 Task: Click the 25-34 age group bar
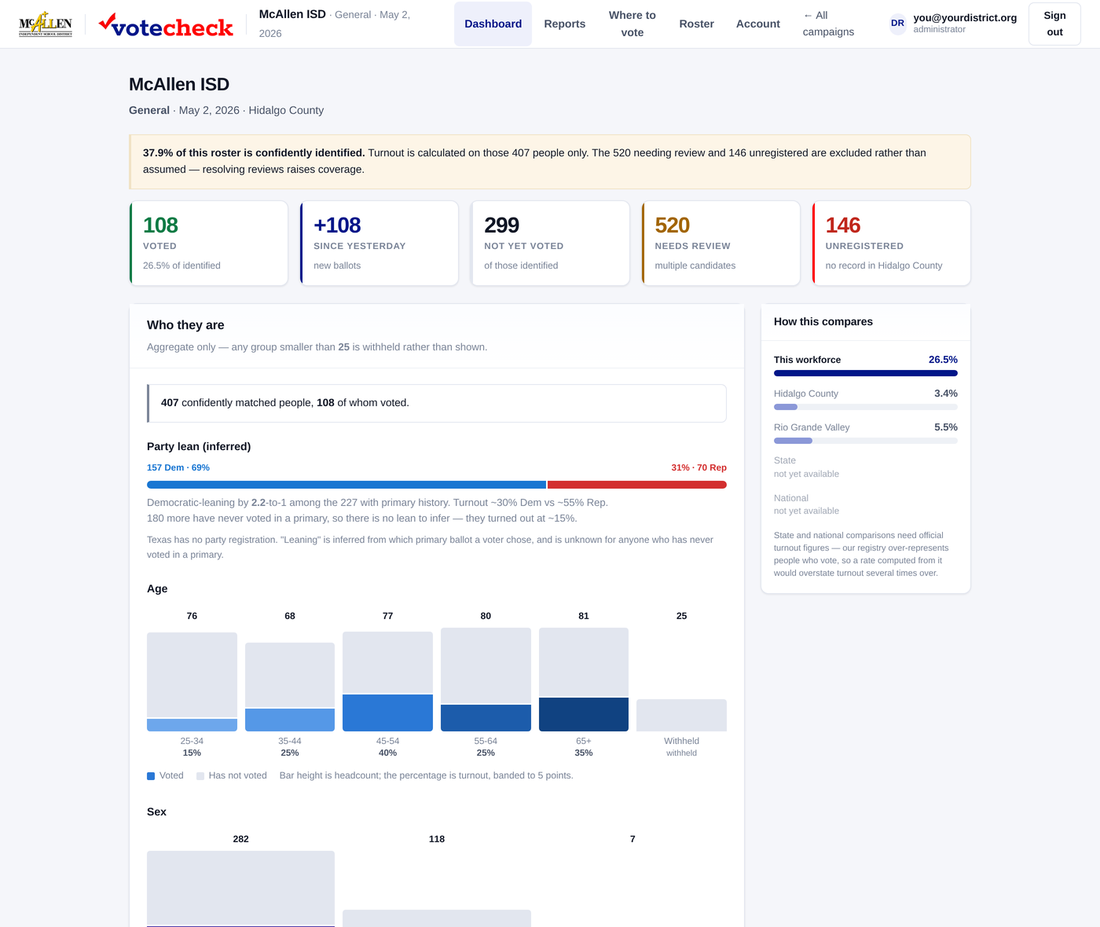(192, 681)
